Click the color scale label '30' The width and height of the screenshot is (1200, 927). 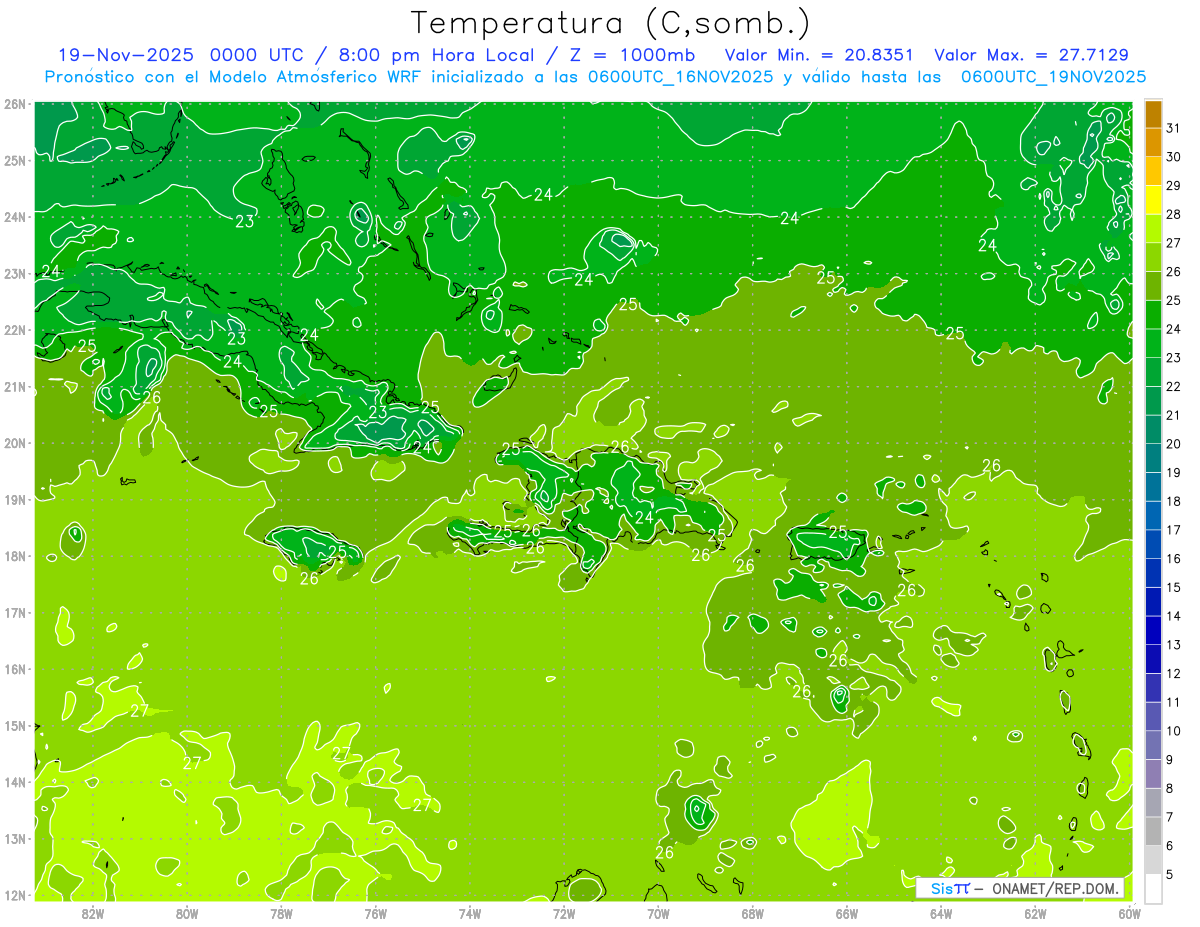click(1174, 157)
